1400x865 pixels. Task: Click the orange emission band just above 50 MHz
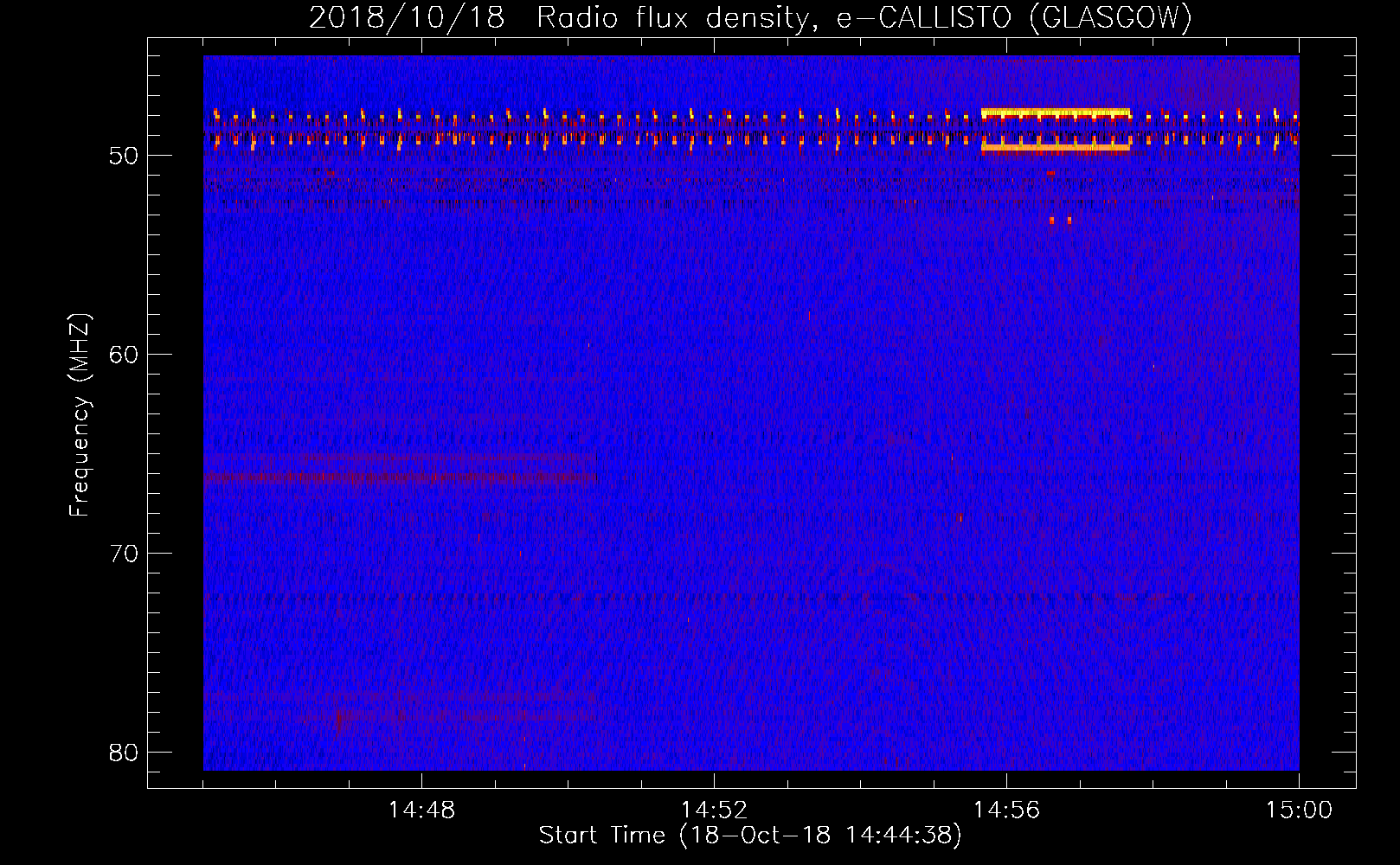click(x=1056, y=148)
